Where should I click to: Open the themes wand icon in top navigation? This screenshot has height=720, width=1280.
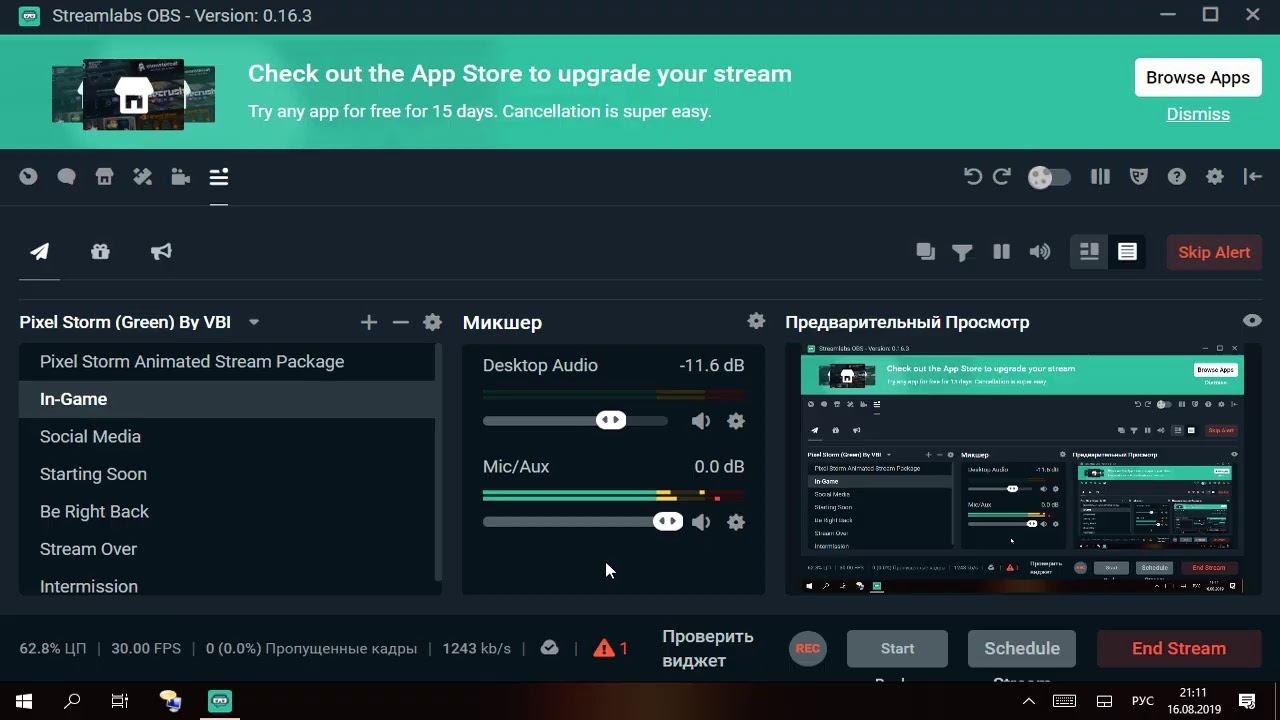(142, 177)
